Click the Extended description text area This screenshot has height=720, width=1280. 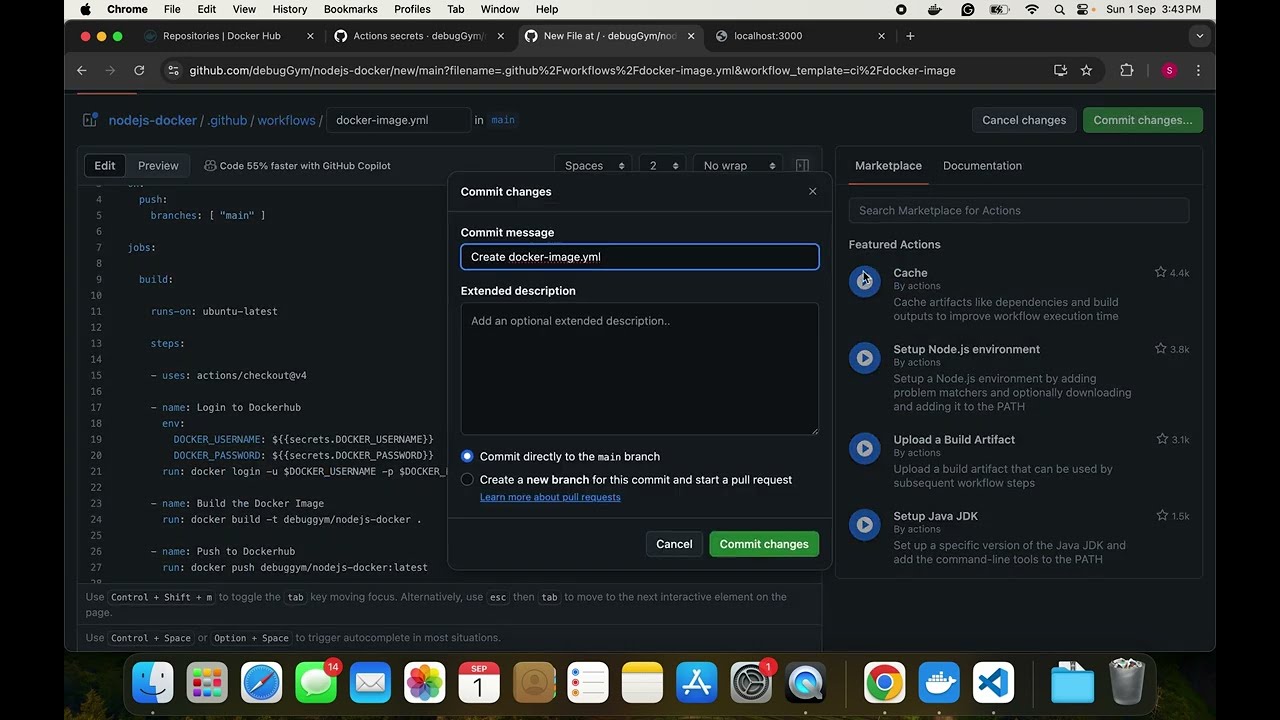coord(640,369)
